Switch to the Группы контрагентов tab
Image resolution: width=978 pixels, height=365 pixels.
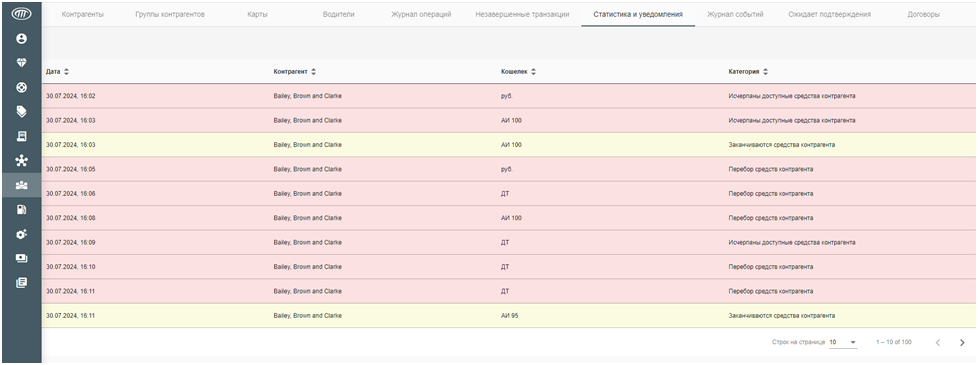pyautogui.click(x=170, y=14)
